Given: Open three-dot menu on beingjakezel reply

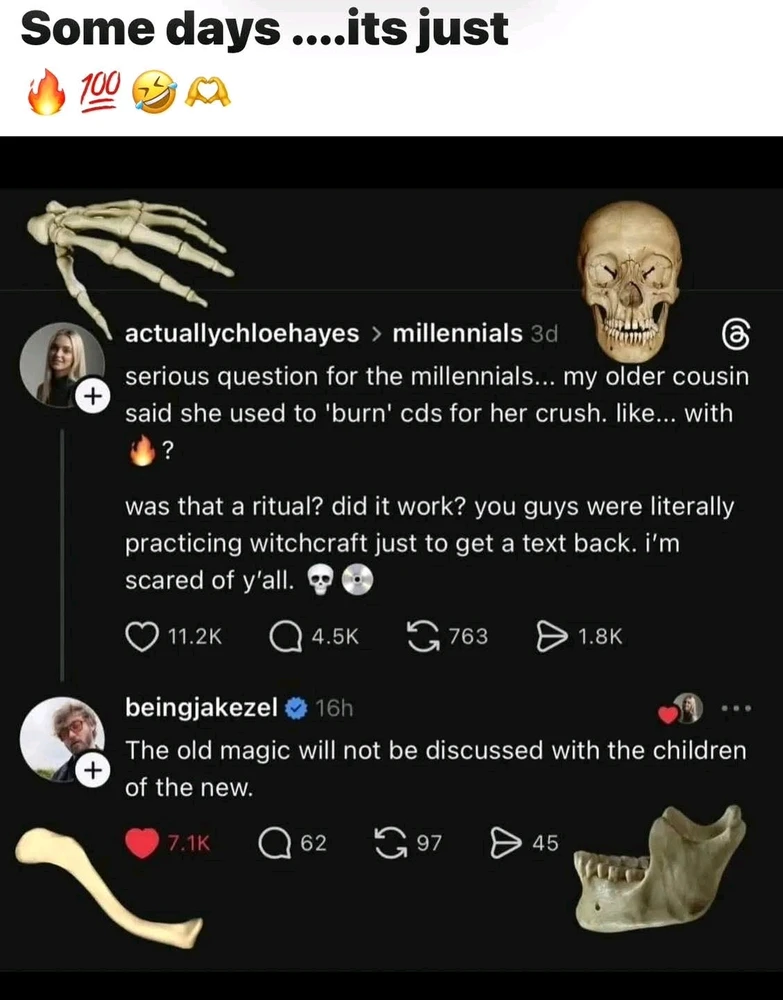Looking at the screenshot, I should pyautogui.click(x=734, y=709).
